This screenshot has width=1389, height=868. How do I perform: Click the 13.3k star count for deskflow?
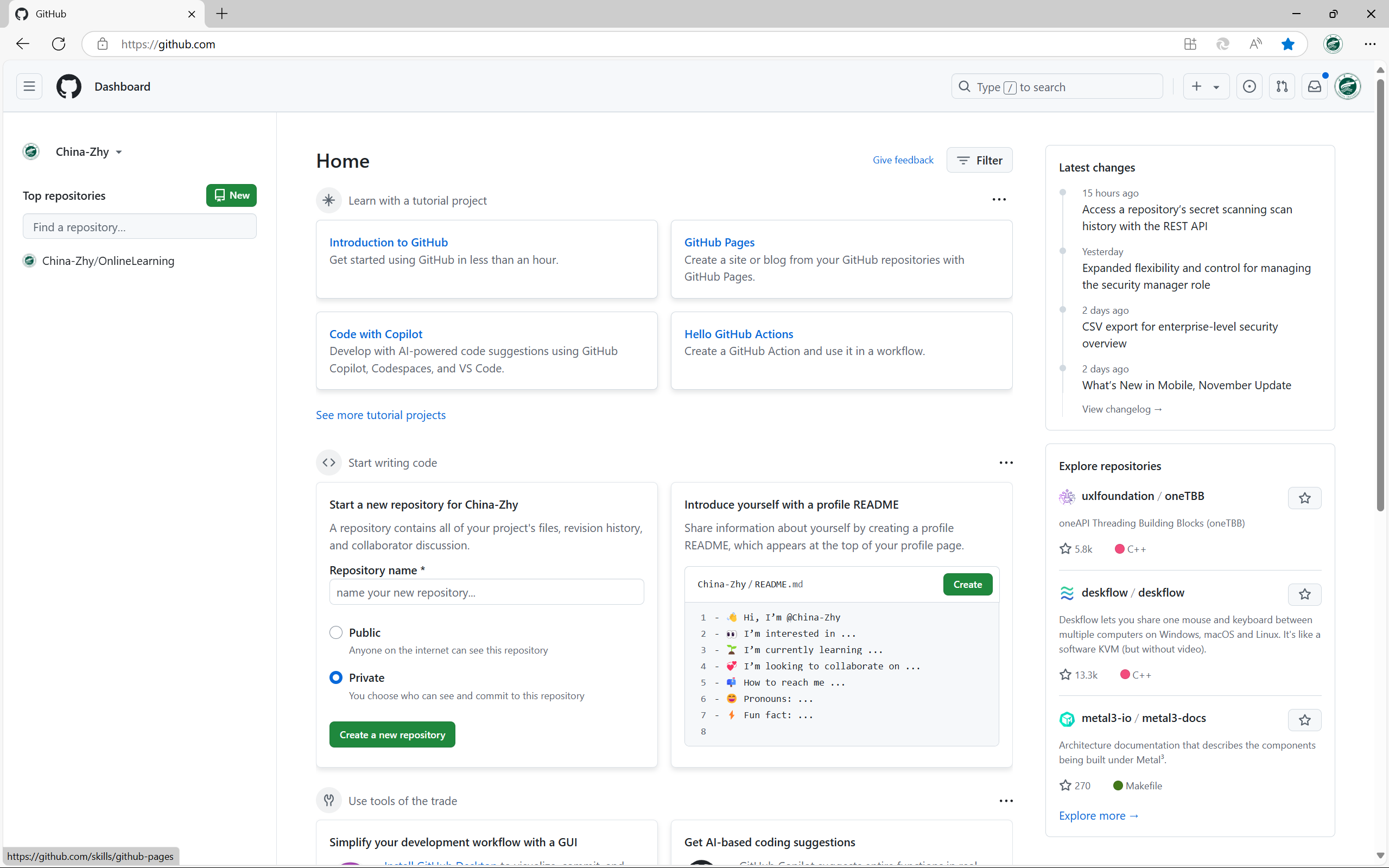click(1079, 675)
